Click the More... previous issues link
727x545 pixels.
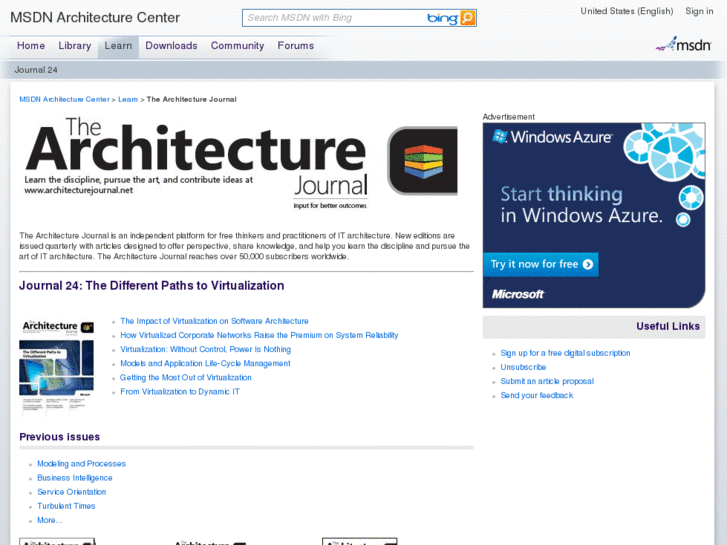49,520
